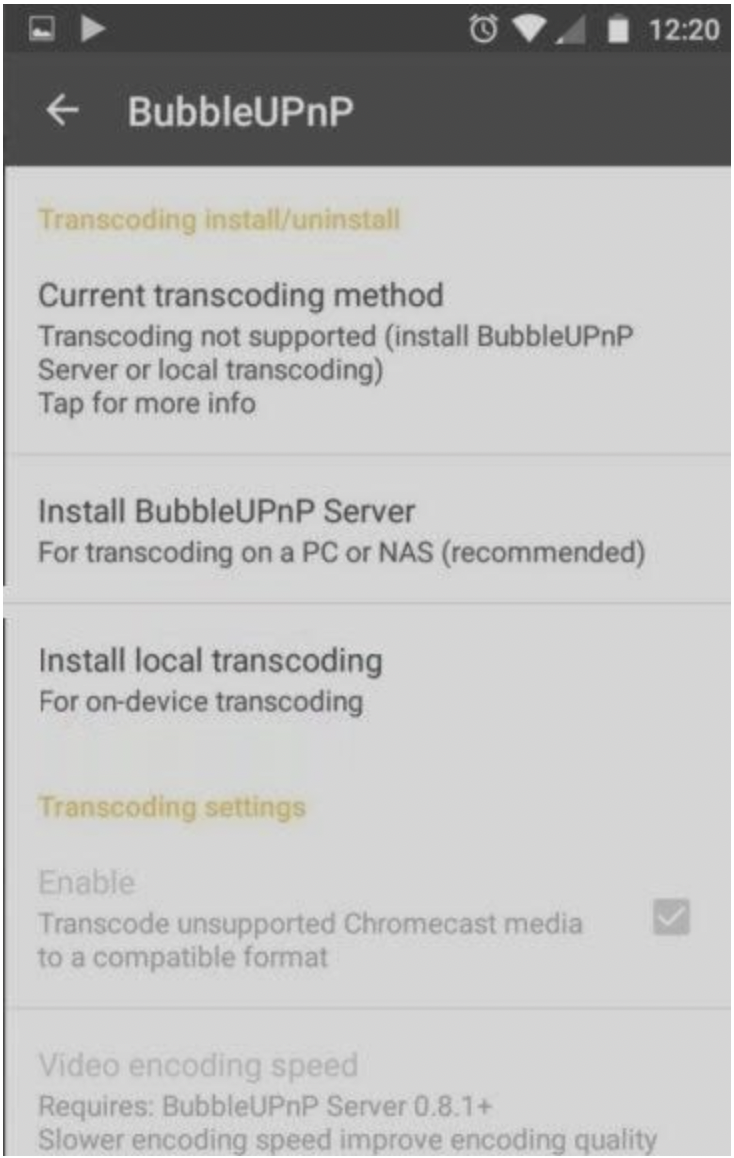734x1158 pixels.
Task: Tap the cellular signal icon
Action: [571, 30]
